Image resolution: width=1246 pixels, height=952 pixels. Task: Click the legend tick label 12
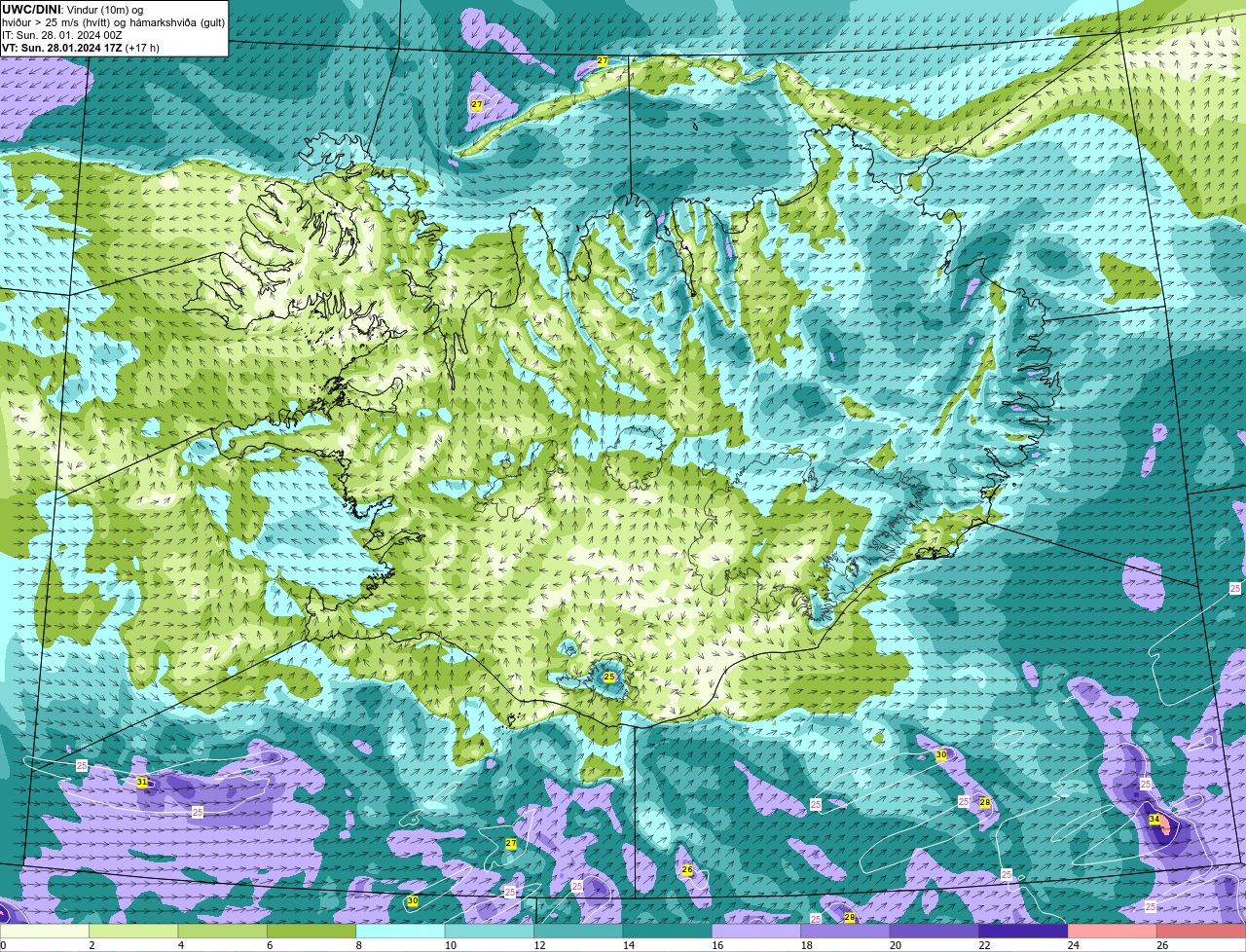pos(539,945)
